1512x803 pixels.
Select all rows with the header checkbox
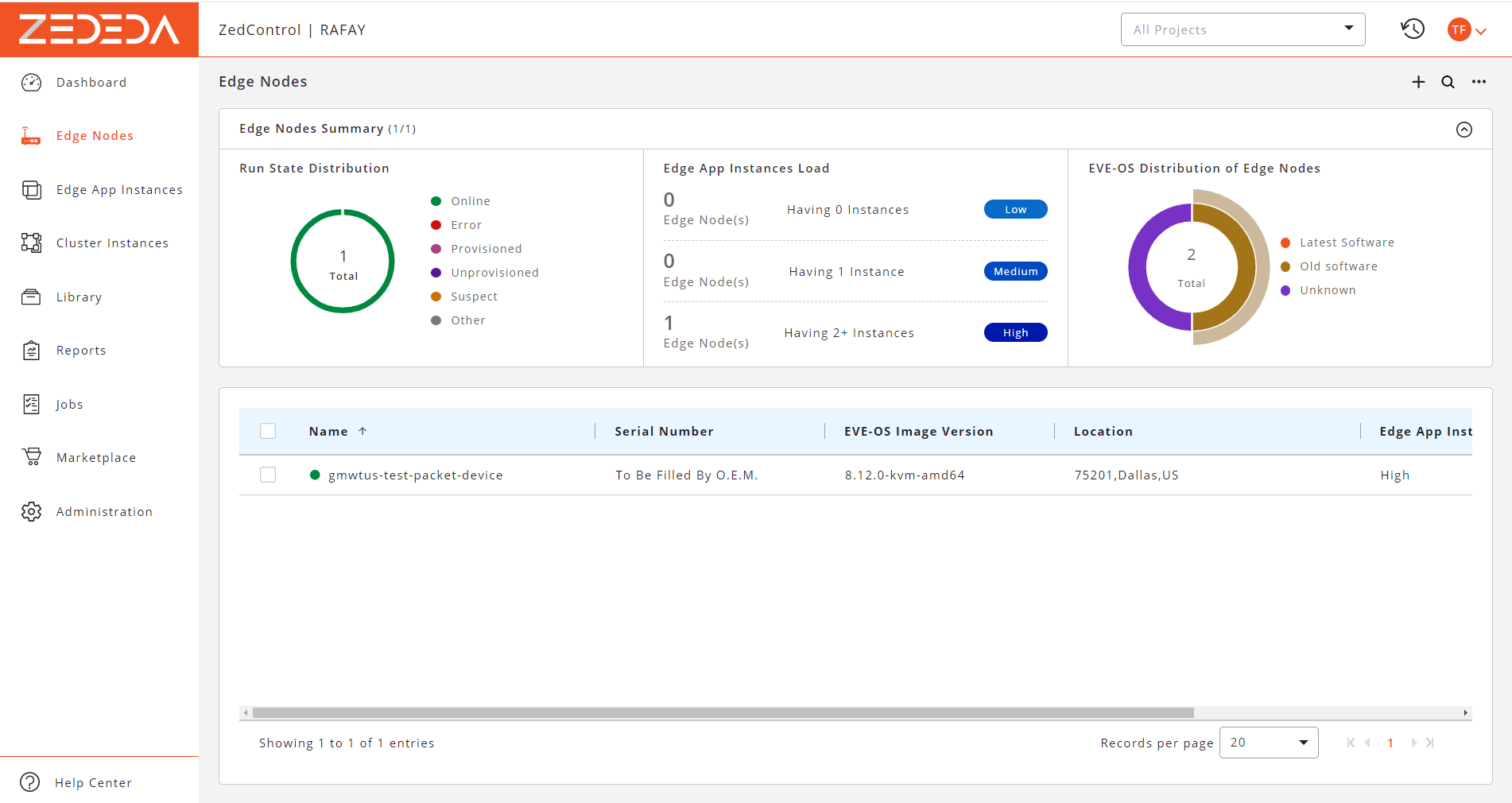(x=268, y=431)
